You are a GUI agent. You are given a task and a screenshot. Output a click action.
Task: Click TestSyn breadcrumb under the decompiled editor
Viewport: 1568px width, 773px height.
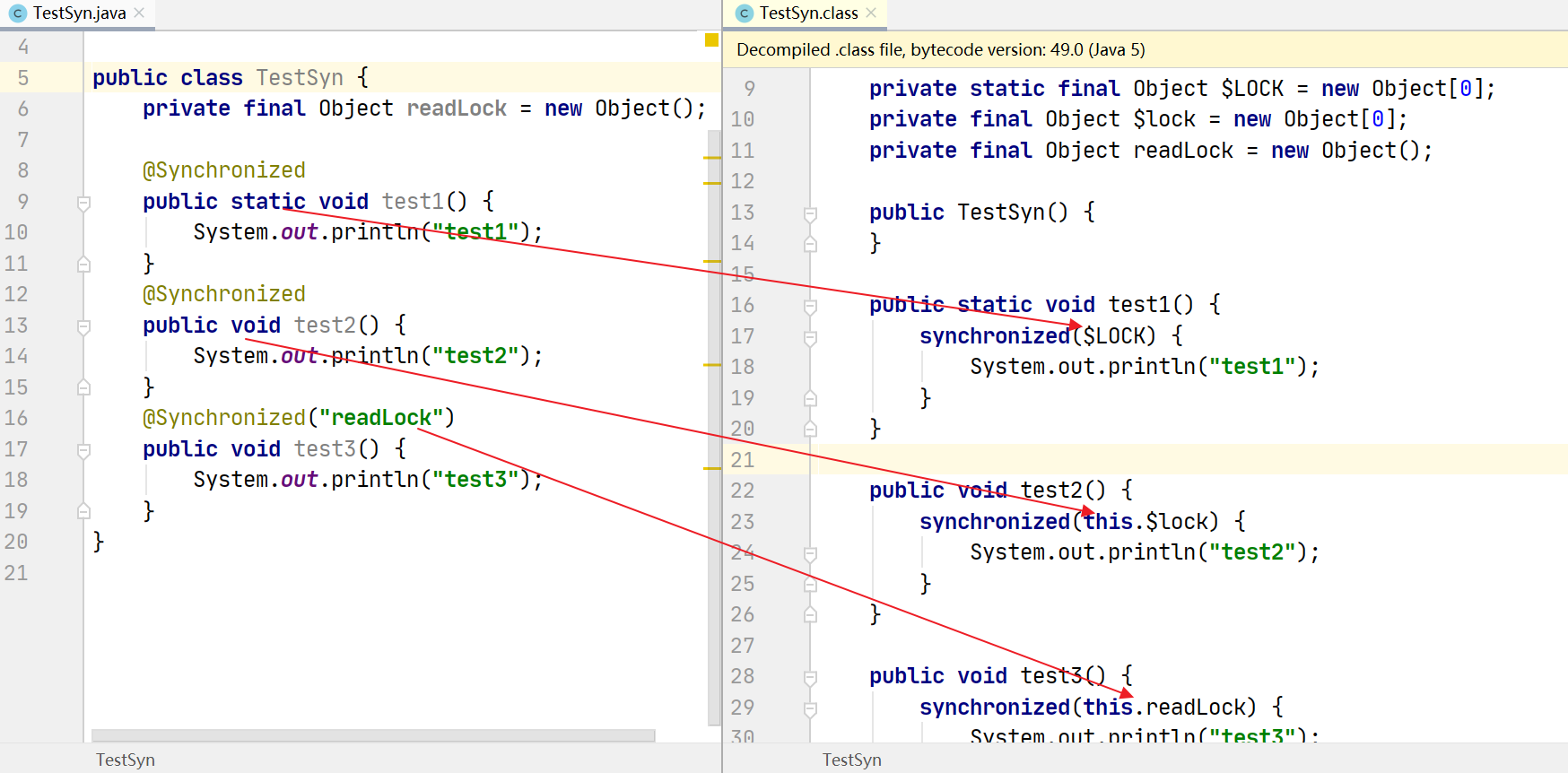[x=852, y=760]
